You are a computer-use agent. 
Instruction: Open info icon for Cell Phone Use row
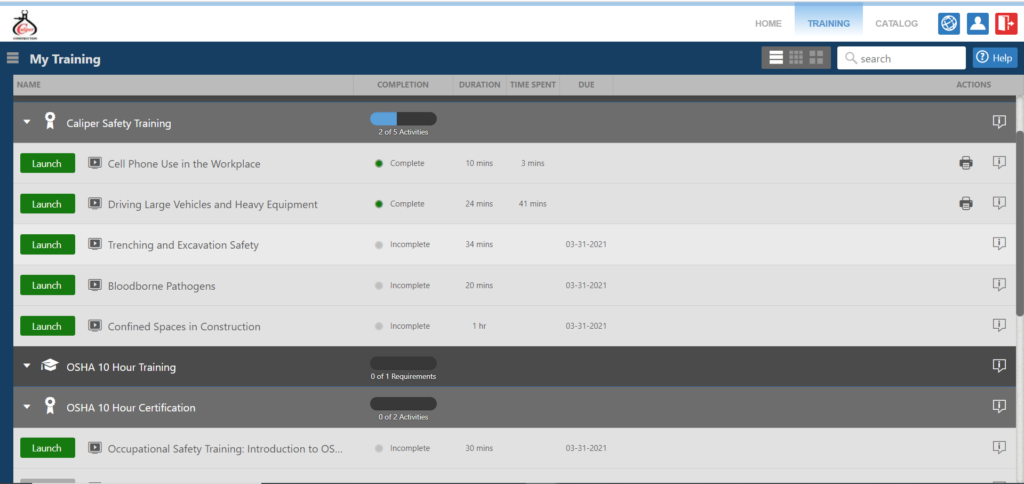click(999, 162)
